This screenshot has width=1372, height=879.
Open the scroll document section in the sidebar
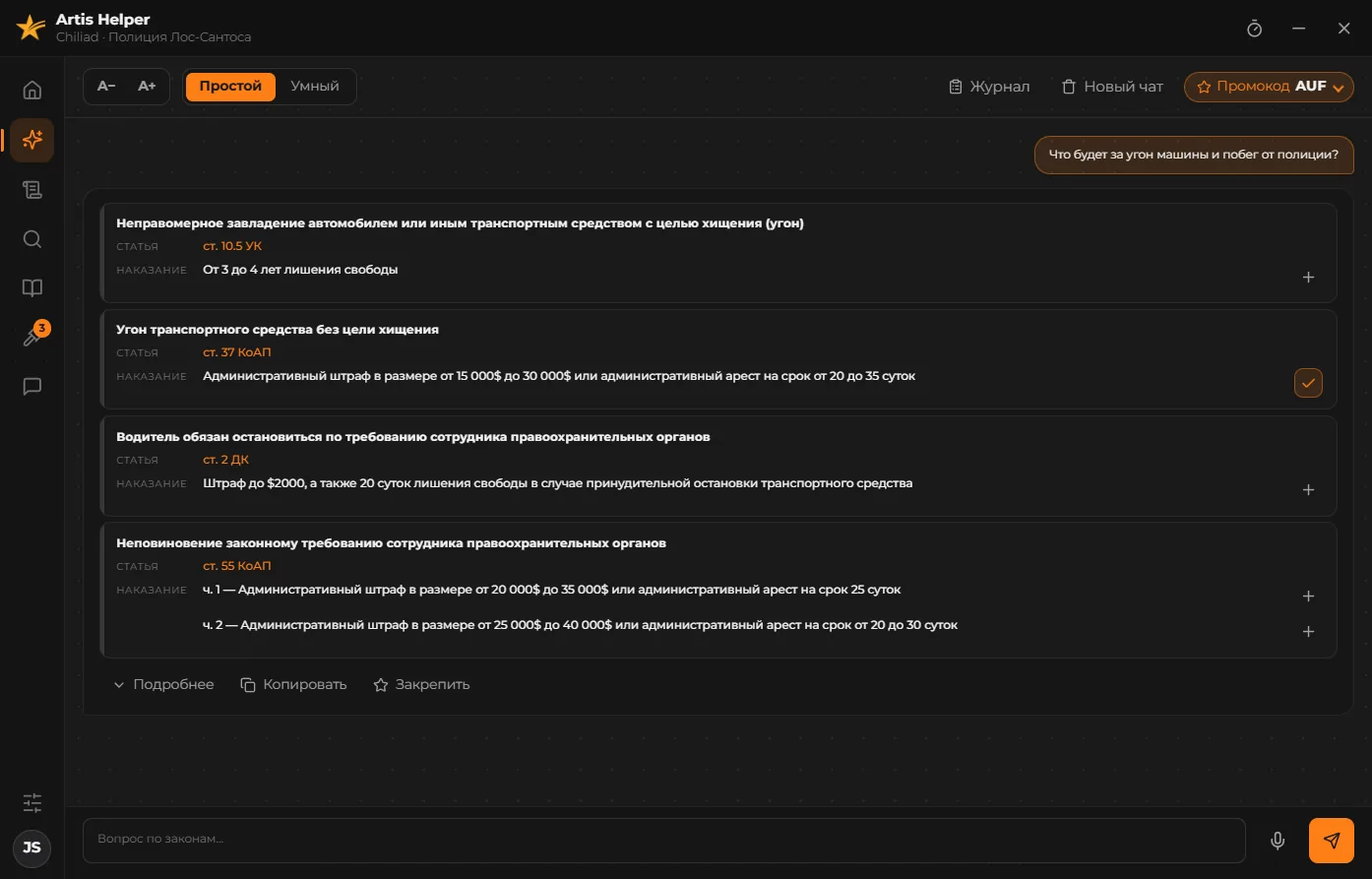[32, 190]
